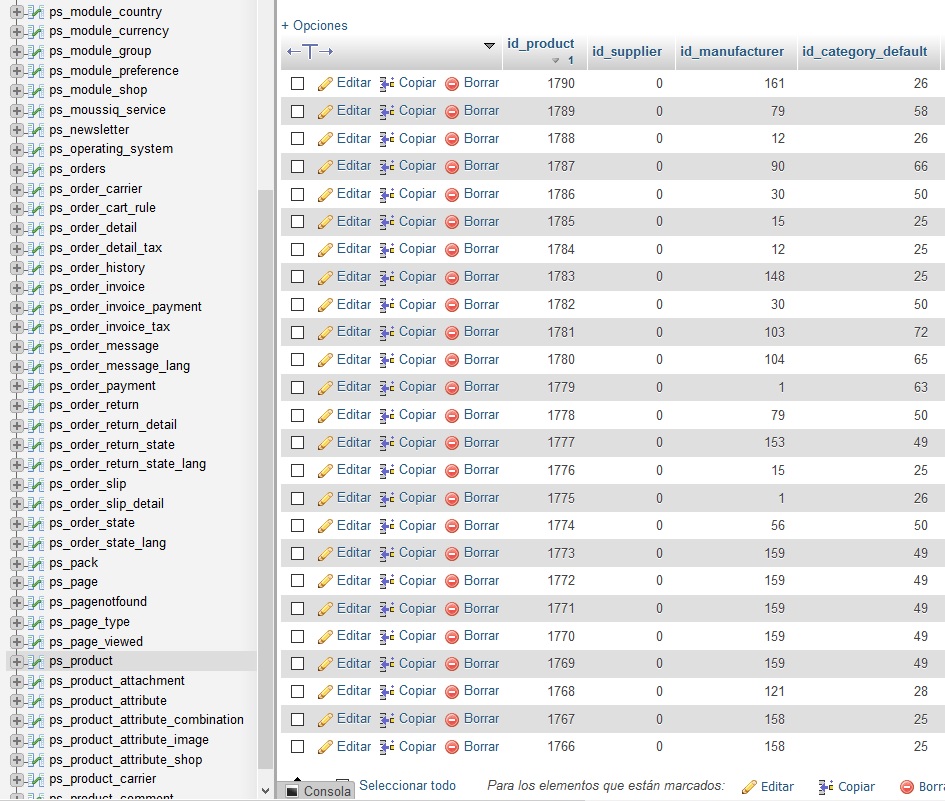Sort by id_supplier column header
The height and width of the screenshot is (801, 945).
pyautogui.click(x=627, y=52)
